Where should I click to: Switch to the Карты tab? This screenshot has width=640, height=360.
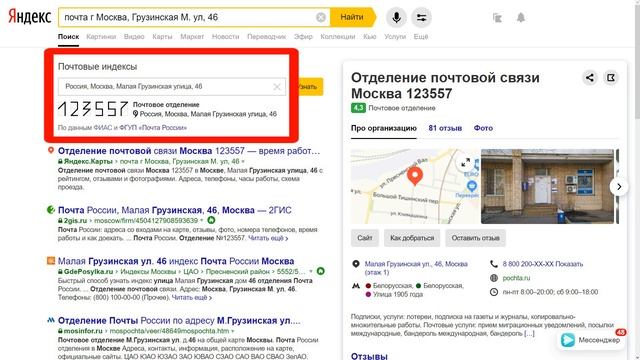coord(162,36)
